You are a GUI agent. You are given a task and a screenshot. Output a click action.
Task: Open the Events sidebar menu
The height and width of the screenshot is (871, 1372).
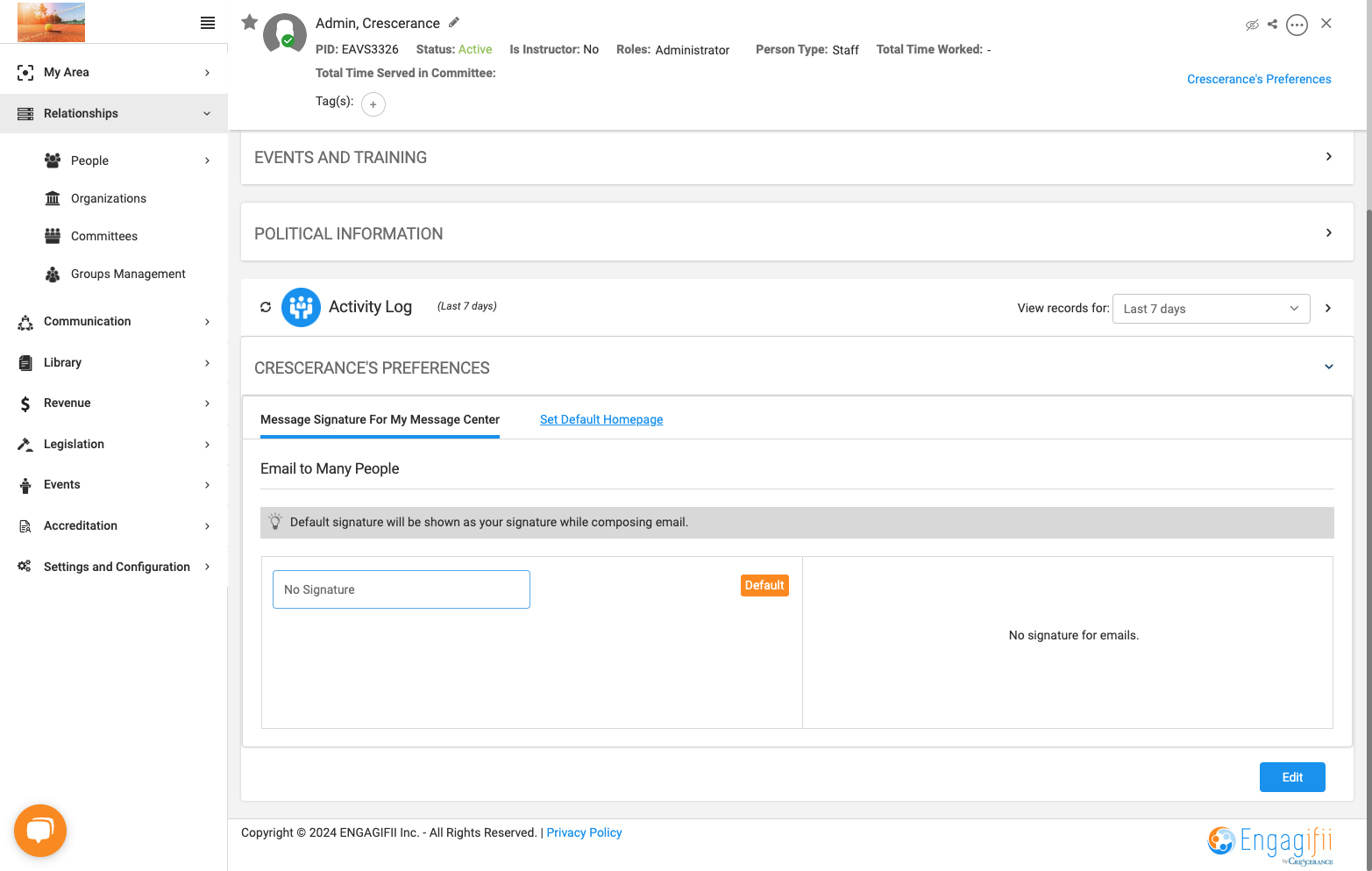tap(114, 484)
